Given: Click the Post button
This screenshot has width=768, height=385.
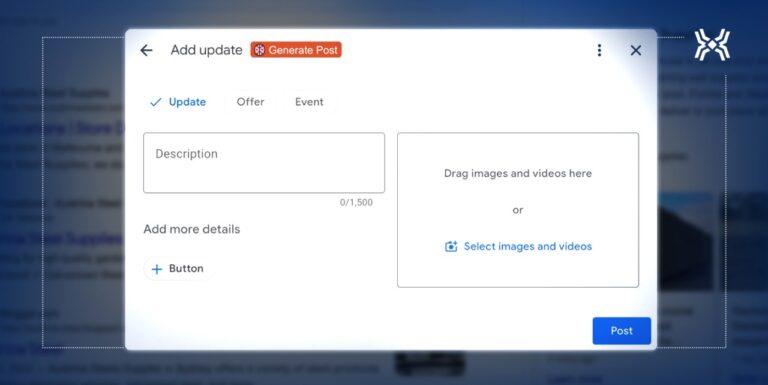Looking at the screenshot, I should (x=622, y=331).
